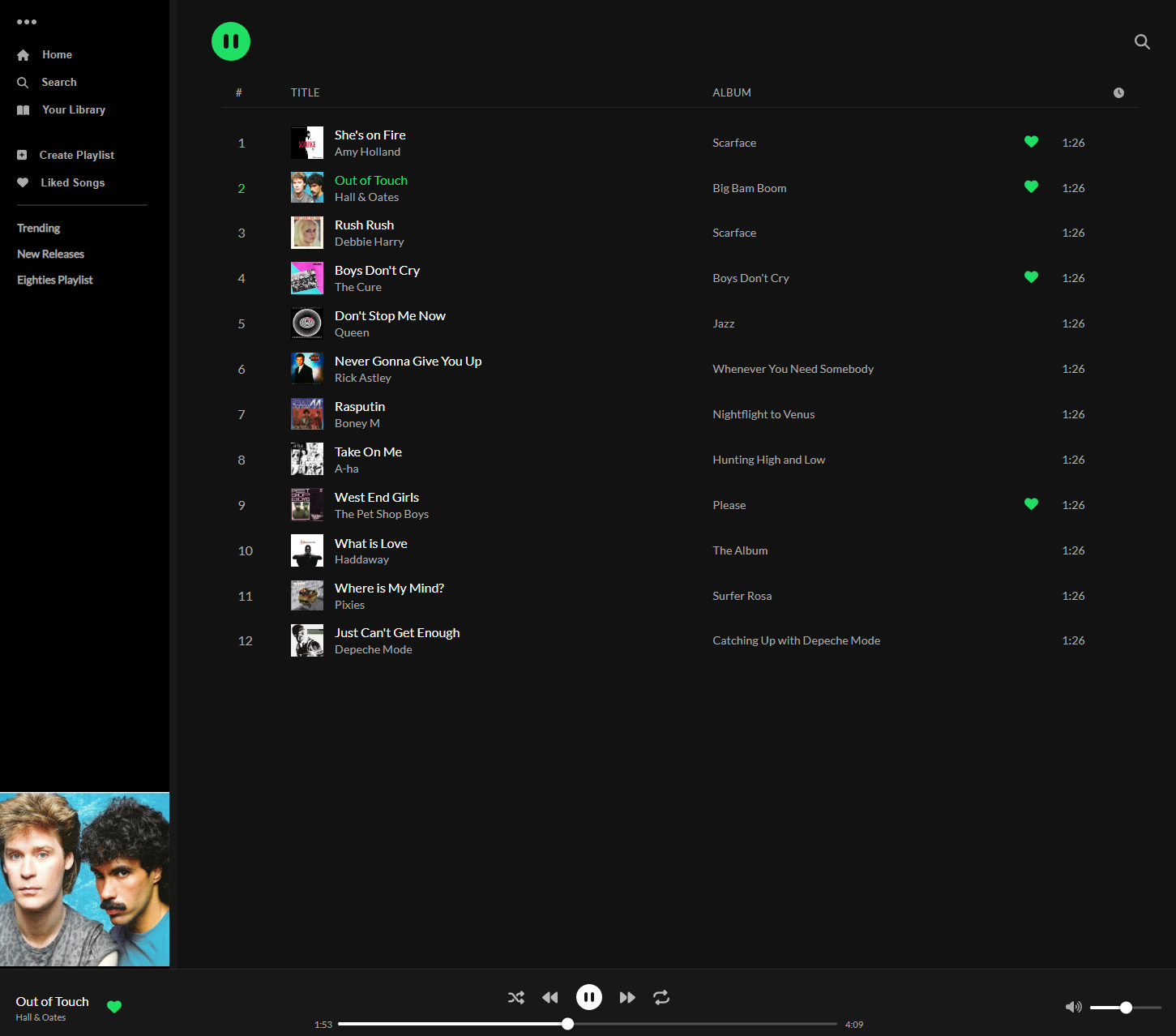Pause playlist with large green button
Screen dimensions: 1176x1036
tap(231, 41)
